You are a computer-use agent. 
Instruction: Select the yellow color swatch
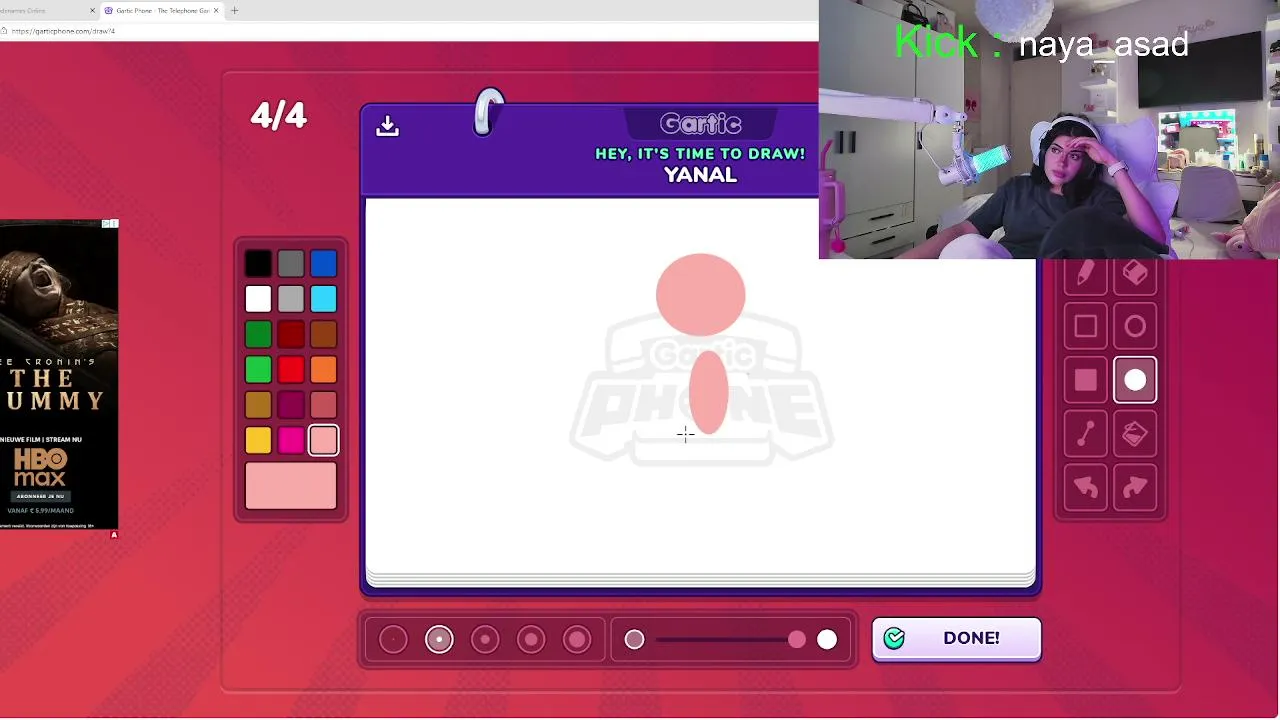[x=258, y=440]
